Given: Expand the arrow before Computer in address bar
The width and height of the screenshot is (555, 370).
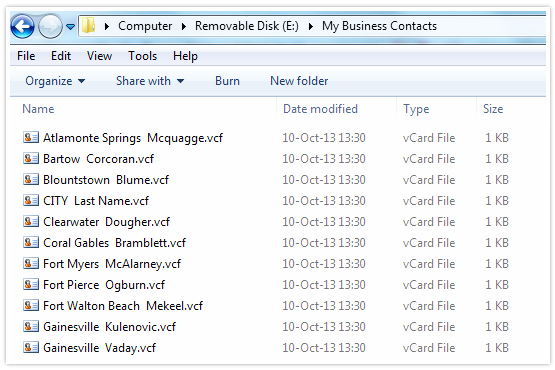Looking at the screenshot, I should pyautogui.click(x=107, y=26).
